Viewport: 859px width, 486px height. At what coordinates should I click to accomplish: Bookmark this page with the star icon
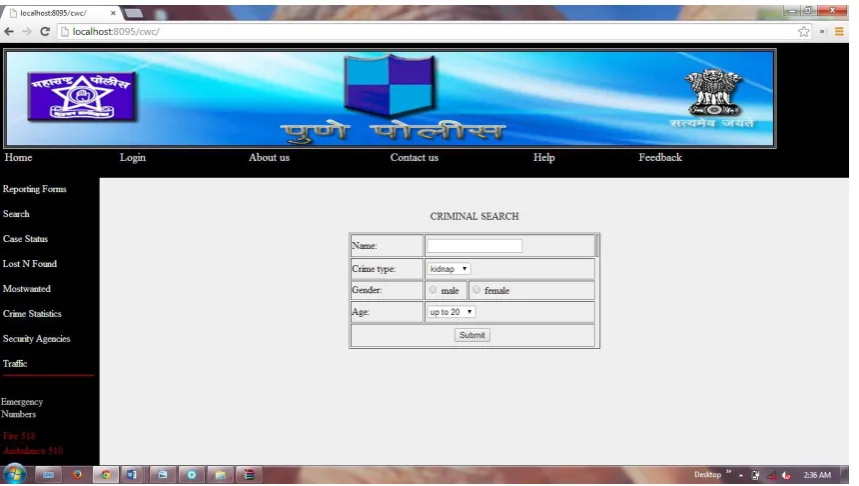coord(803,32)
